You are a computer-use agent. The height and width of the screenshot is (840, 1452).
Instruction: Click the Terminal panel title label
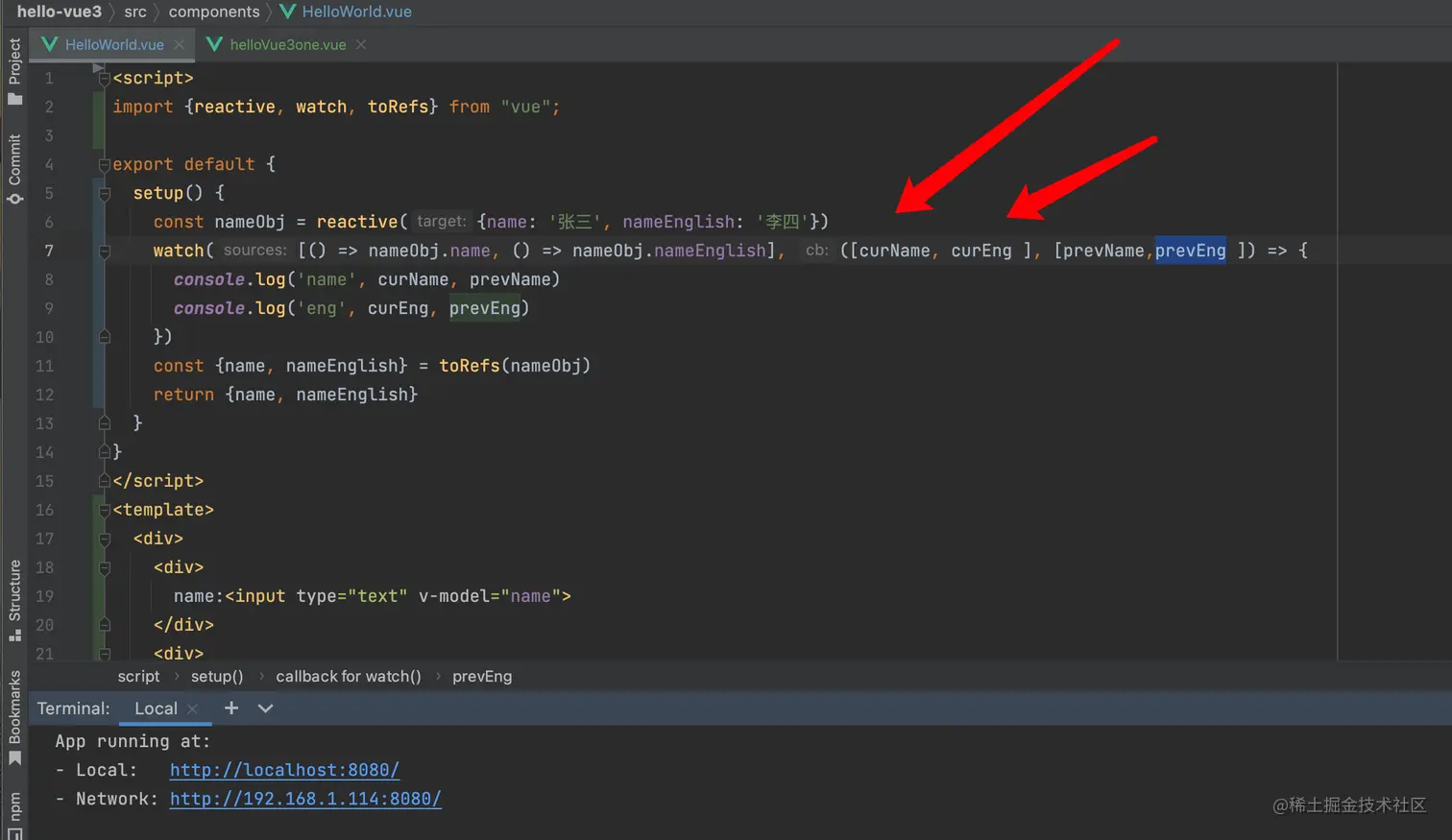[74, 708]
